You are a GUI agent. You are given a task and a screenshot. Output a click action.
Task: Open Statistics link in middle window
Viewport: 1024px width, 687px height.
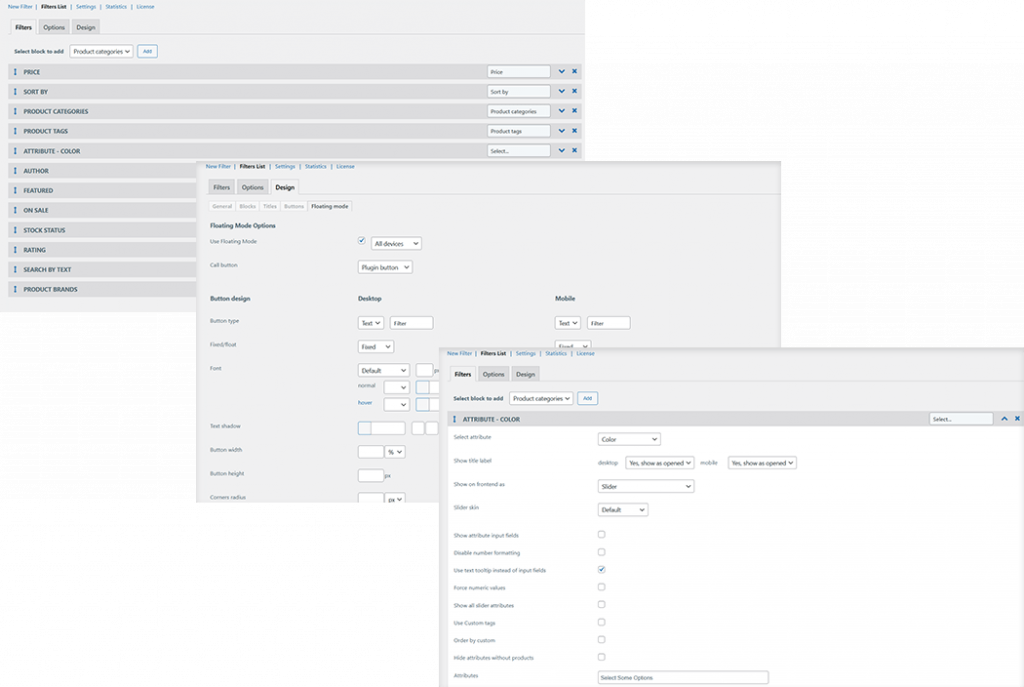[315, 167]
